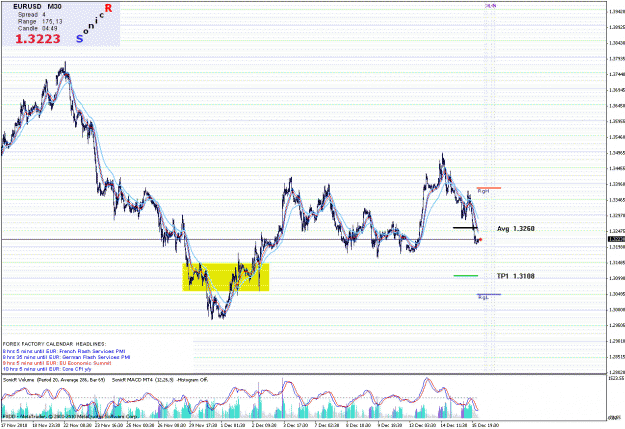The image size is (625, 429).
Task: Open the German Flash Services PMI headline
Action: coord(66,357)
